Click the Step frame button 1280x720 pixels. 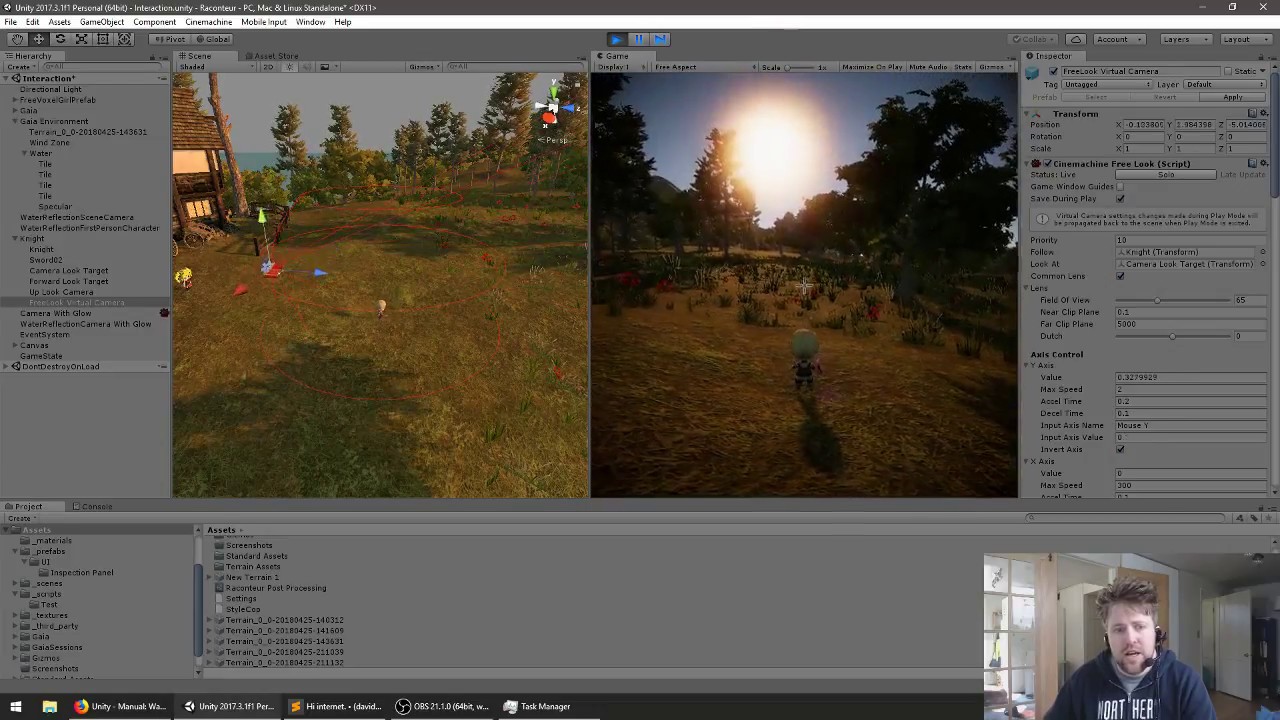click(x=660, y=39)
